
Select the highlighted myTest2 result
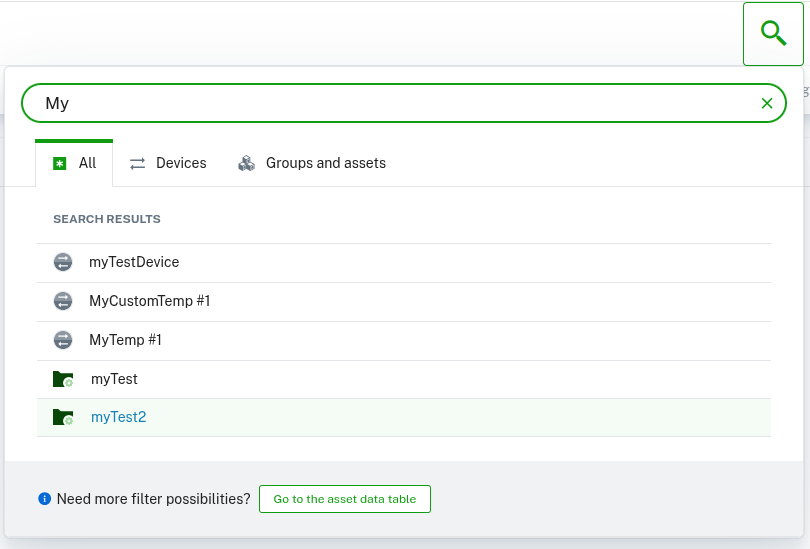coord(118,417)
